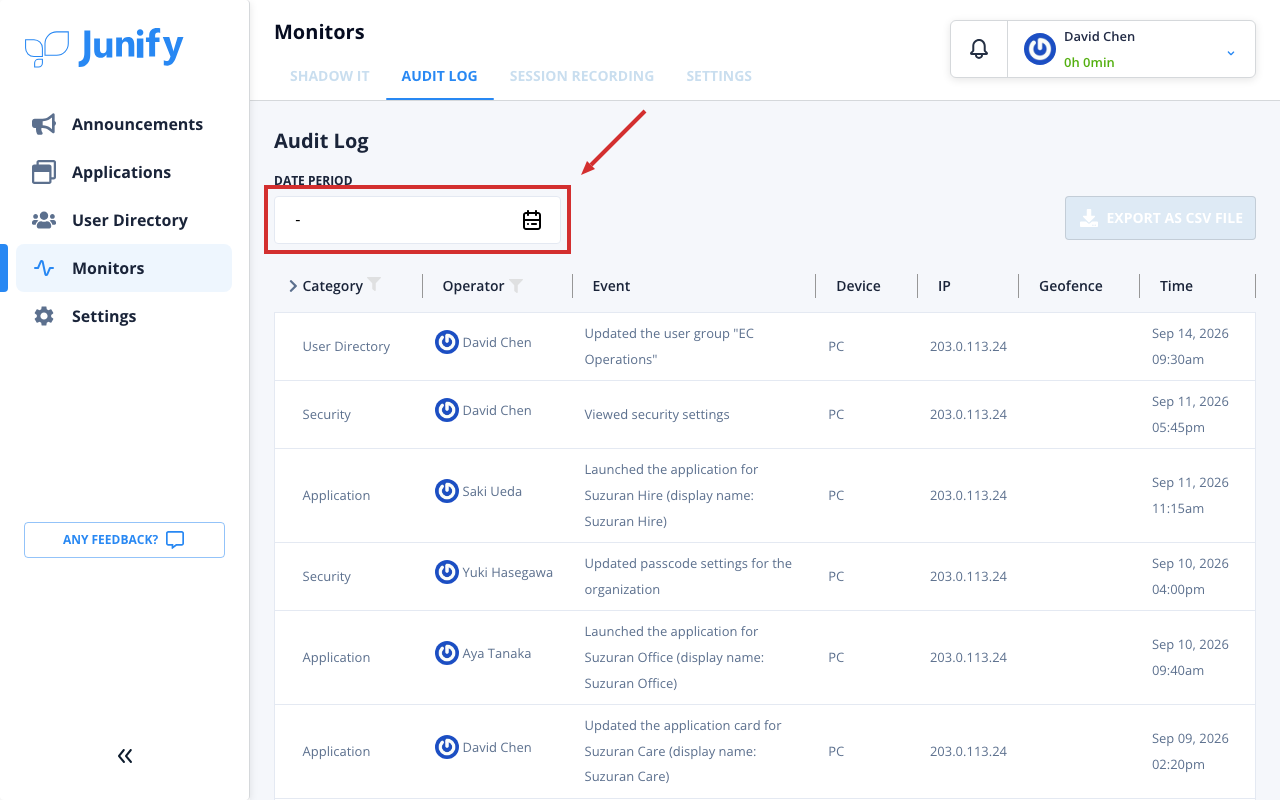Click the Event column header
1280x800 pixels.
[x=611, y=286]
